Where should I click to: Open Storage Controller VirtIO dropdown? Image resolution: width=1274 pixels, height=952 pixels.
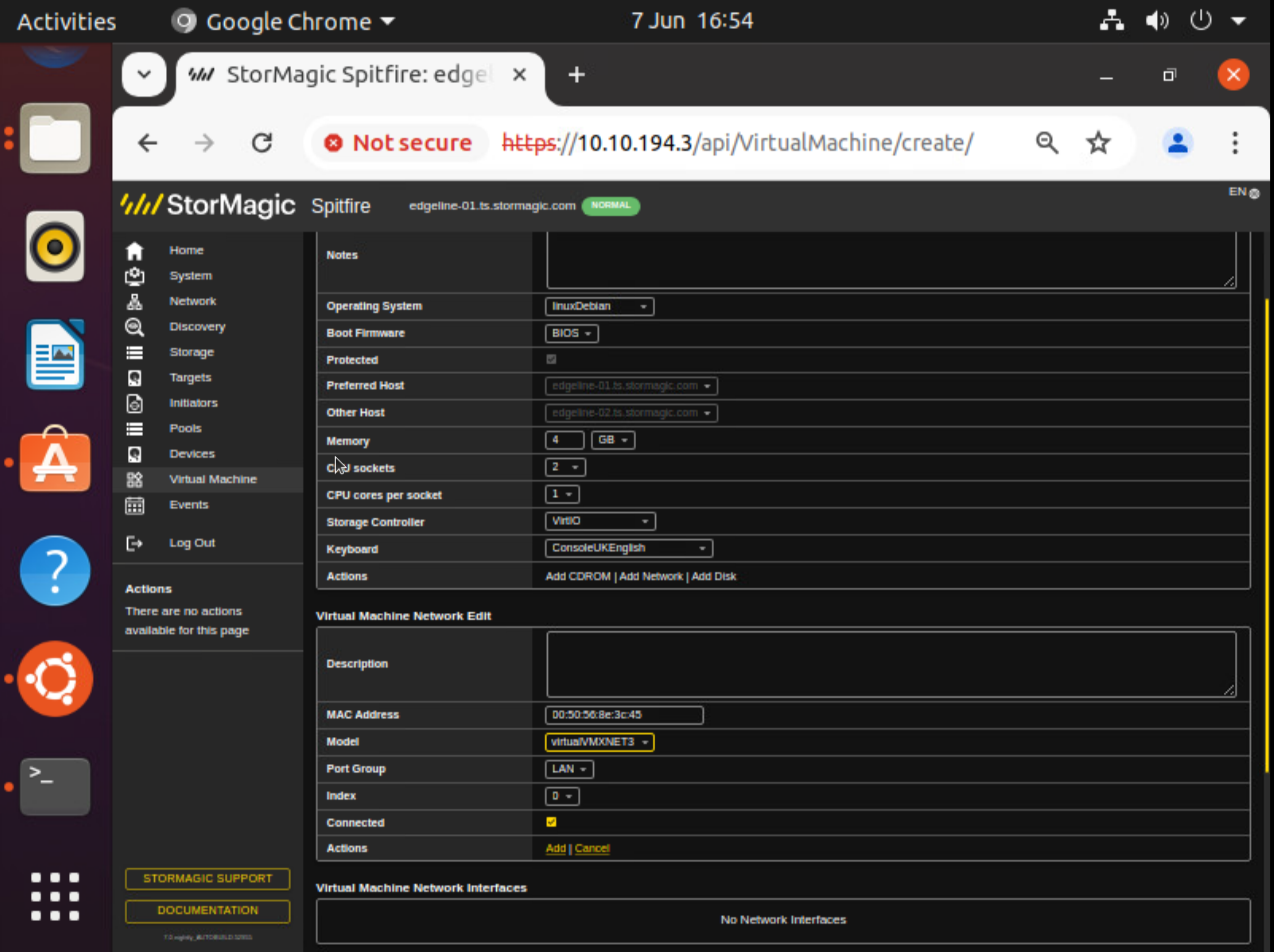[600, 521]
